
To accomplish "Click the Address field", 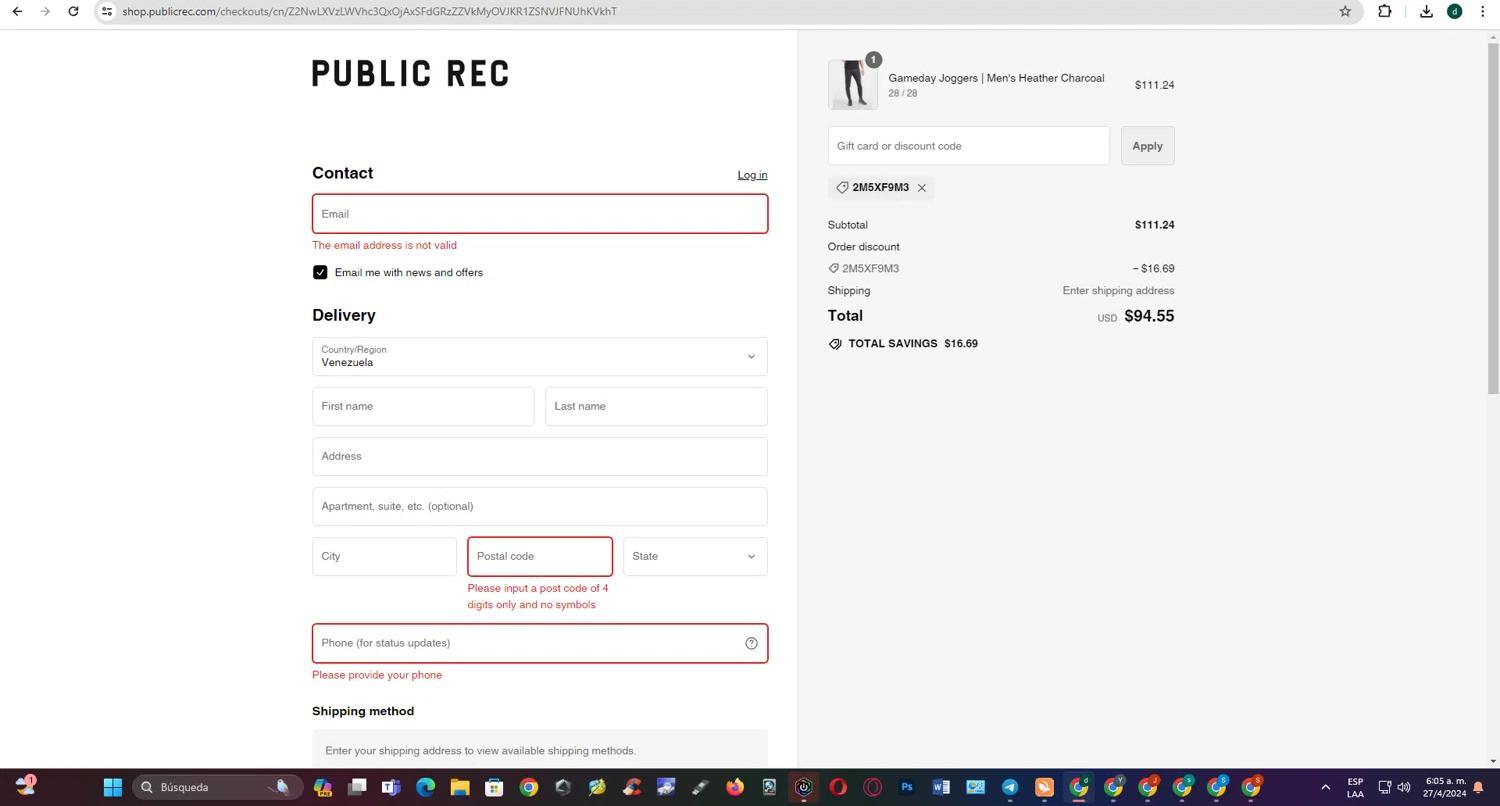I will pos(540,457).
